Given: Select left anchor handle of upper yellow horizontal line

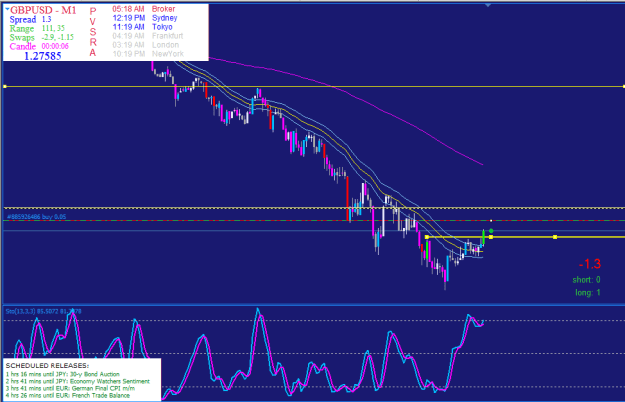Looking at the screenshot, I should pos(5,86).
